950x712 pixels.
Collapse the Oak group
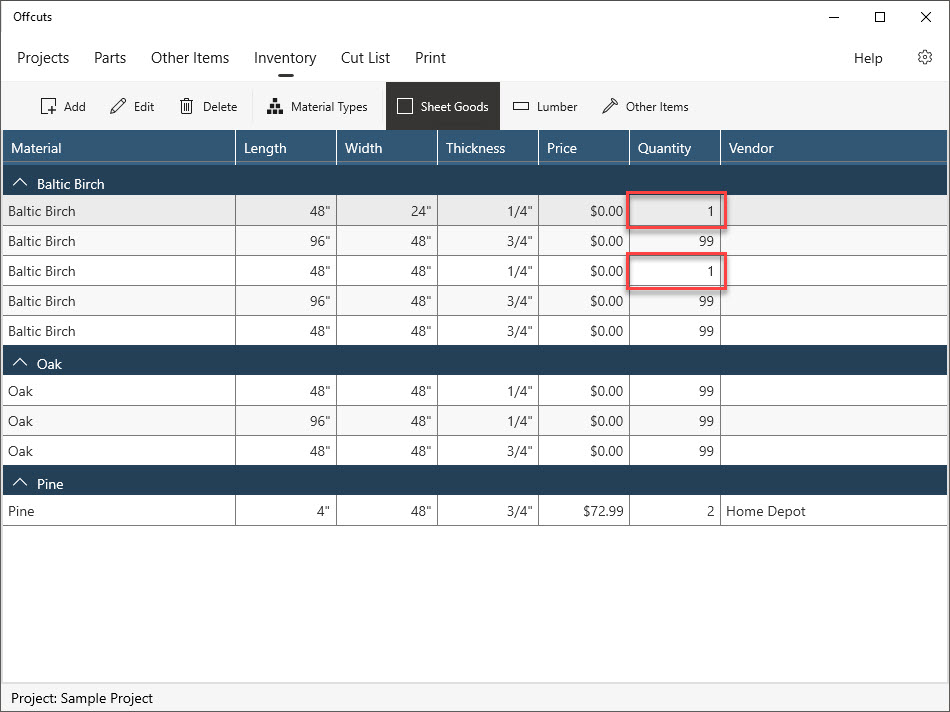(20, 362)
